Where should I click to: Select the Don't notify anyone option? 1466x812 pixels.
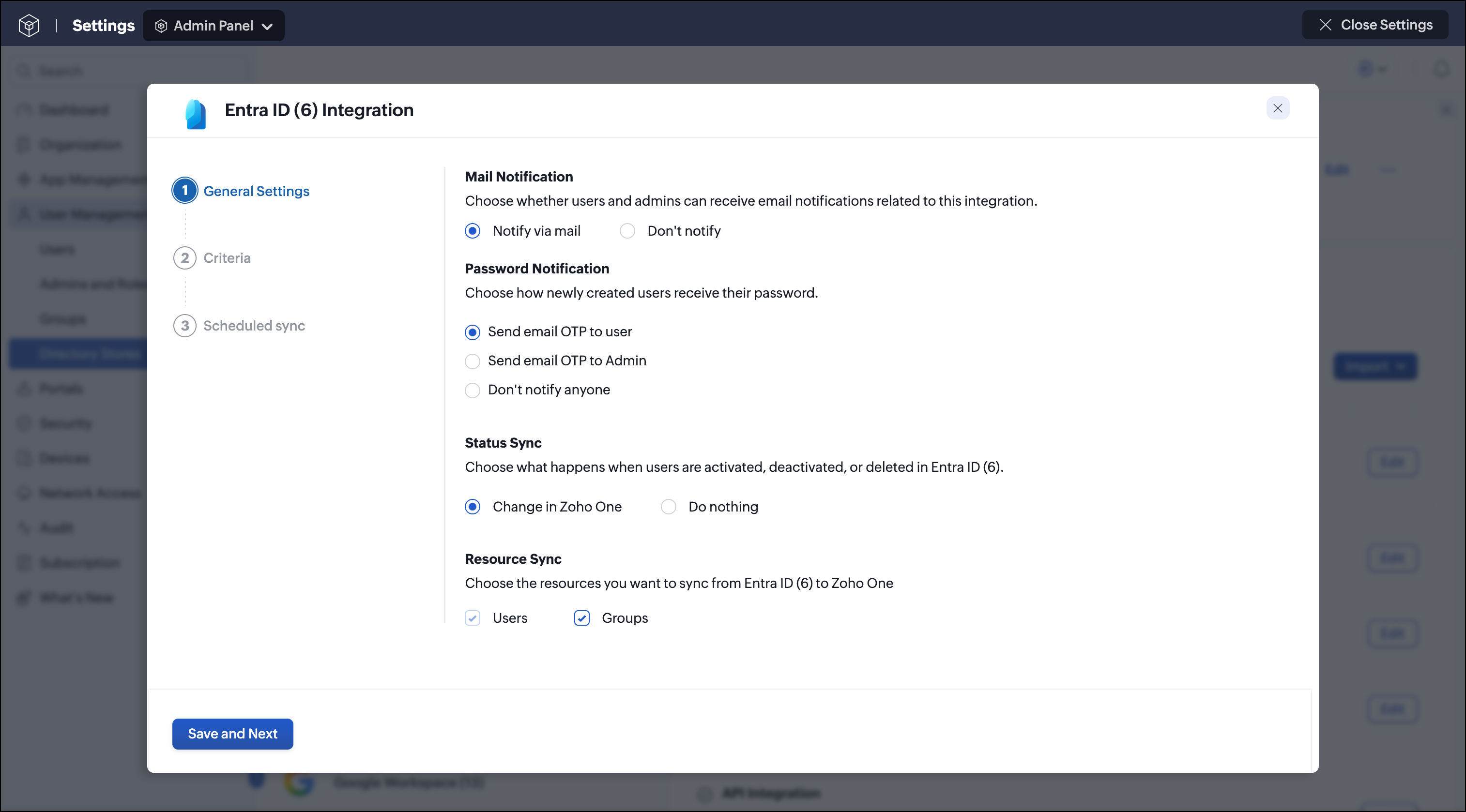(473, 390)
